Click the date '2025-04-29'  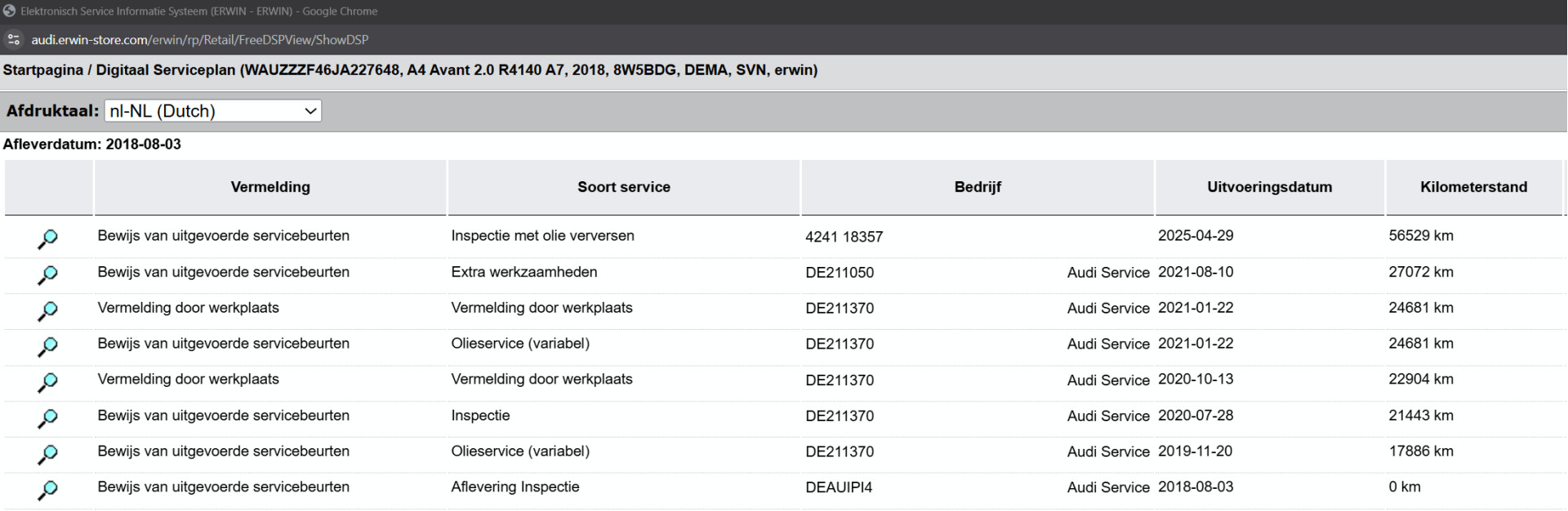point(1196,236)
